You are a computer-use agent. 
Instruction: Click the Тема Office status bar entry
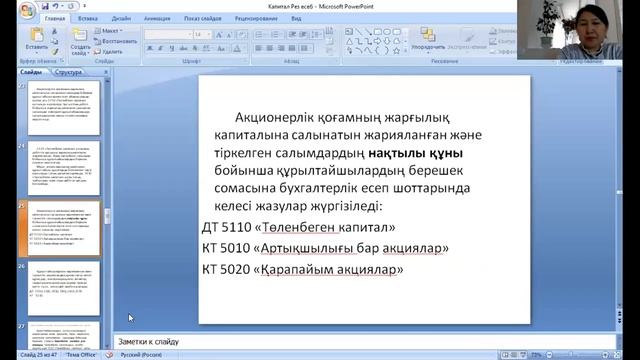point(81,355)
